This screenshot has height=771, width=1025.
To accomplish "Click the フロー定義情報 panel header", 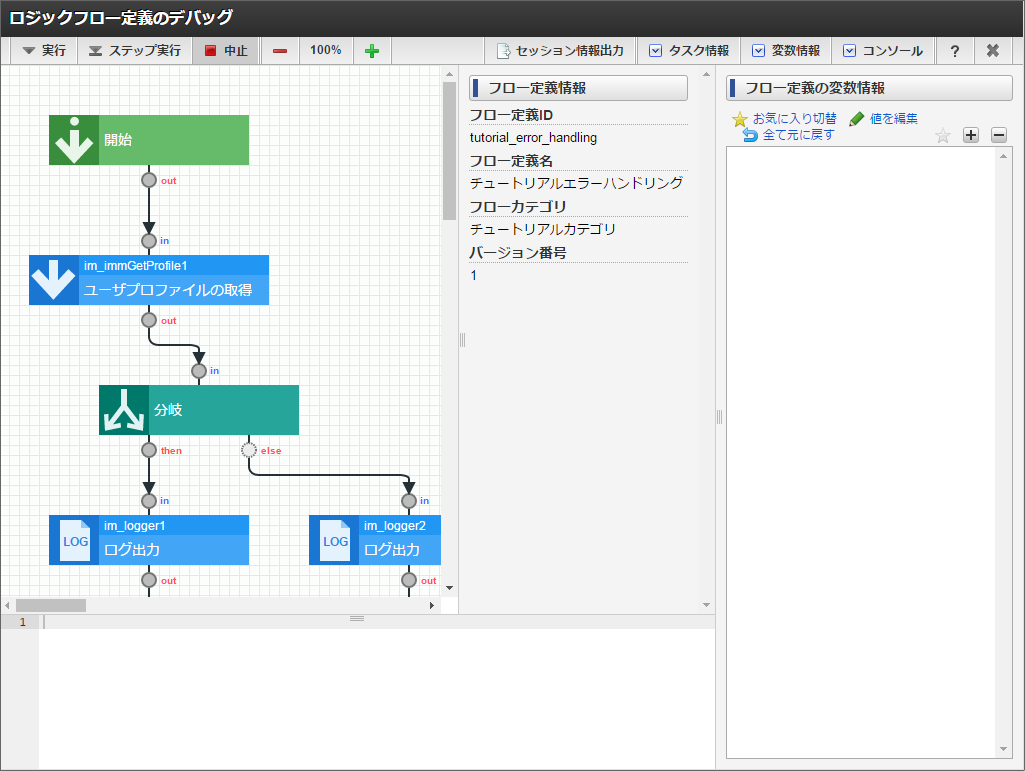I will [579, 88].
